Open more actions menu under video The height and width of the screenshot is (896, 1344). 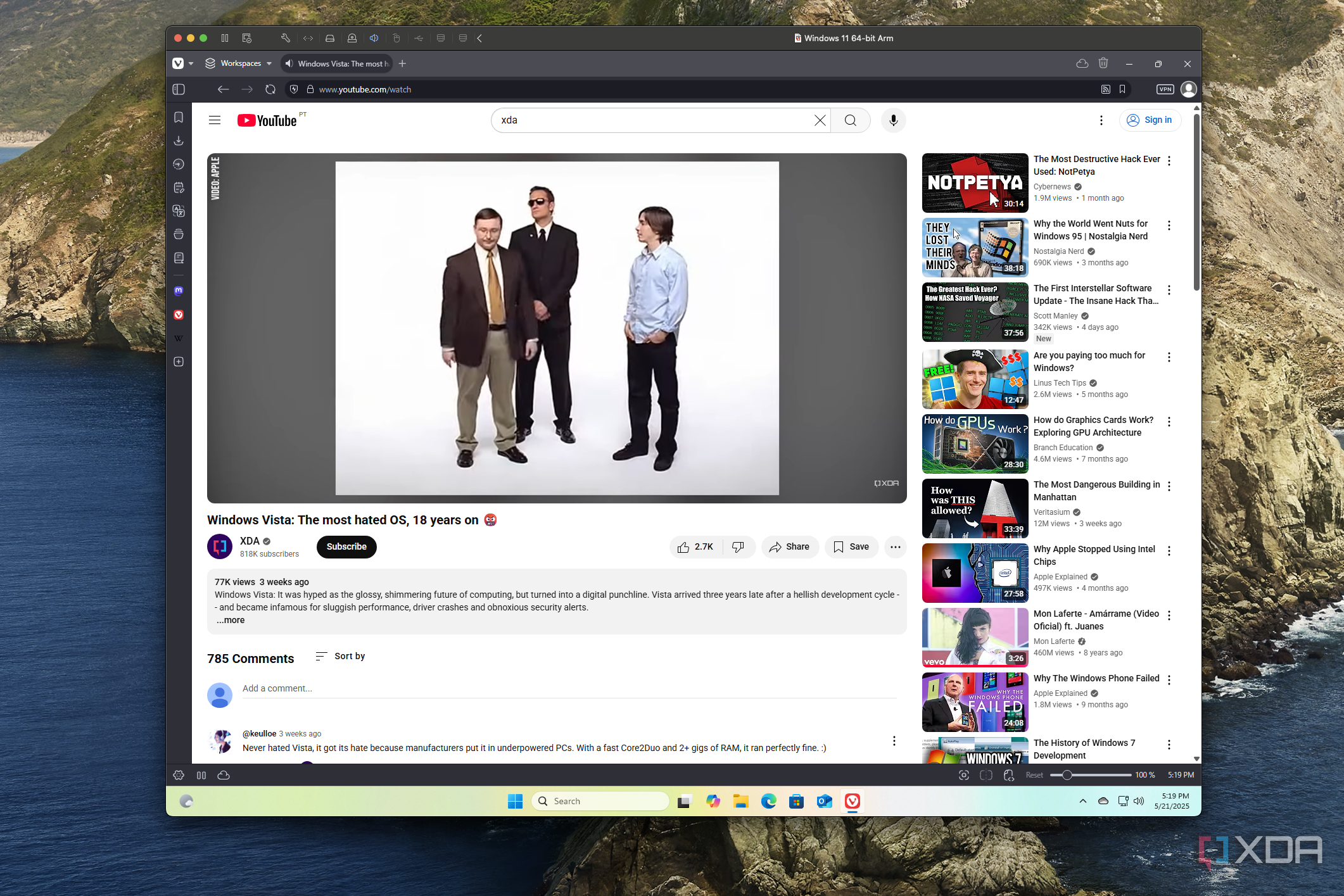coord(895,547)
